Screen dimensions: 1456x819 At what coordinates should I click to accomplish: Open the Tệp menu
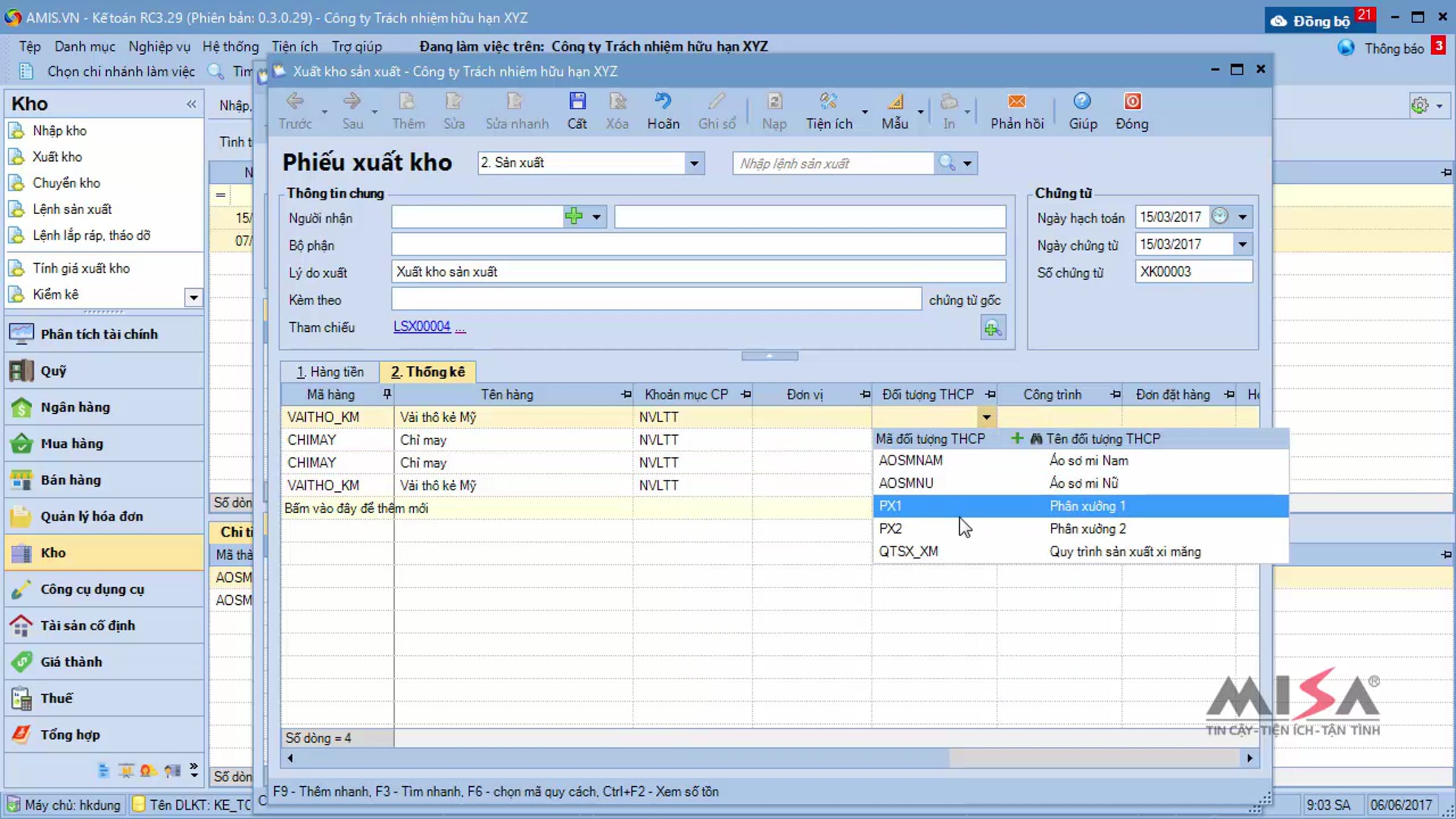[30, 47]
